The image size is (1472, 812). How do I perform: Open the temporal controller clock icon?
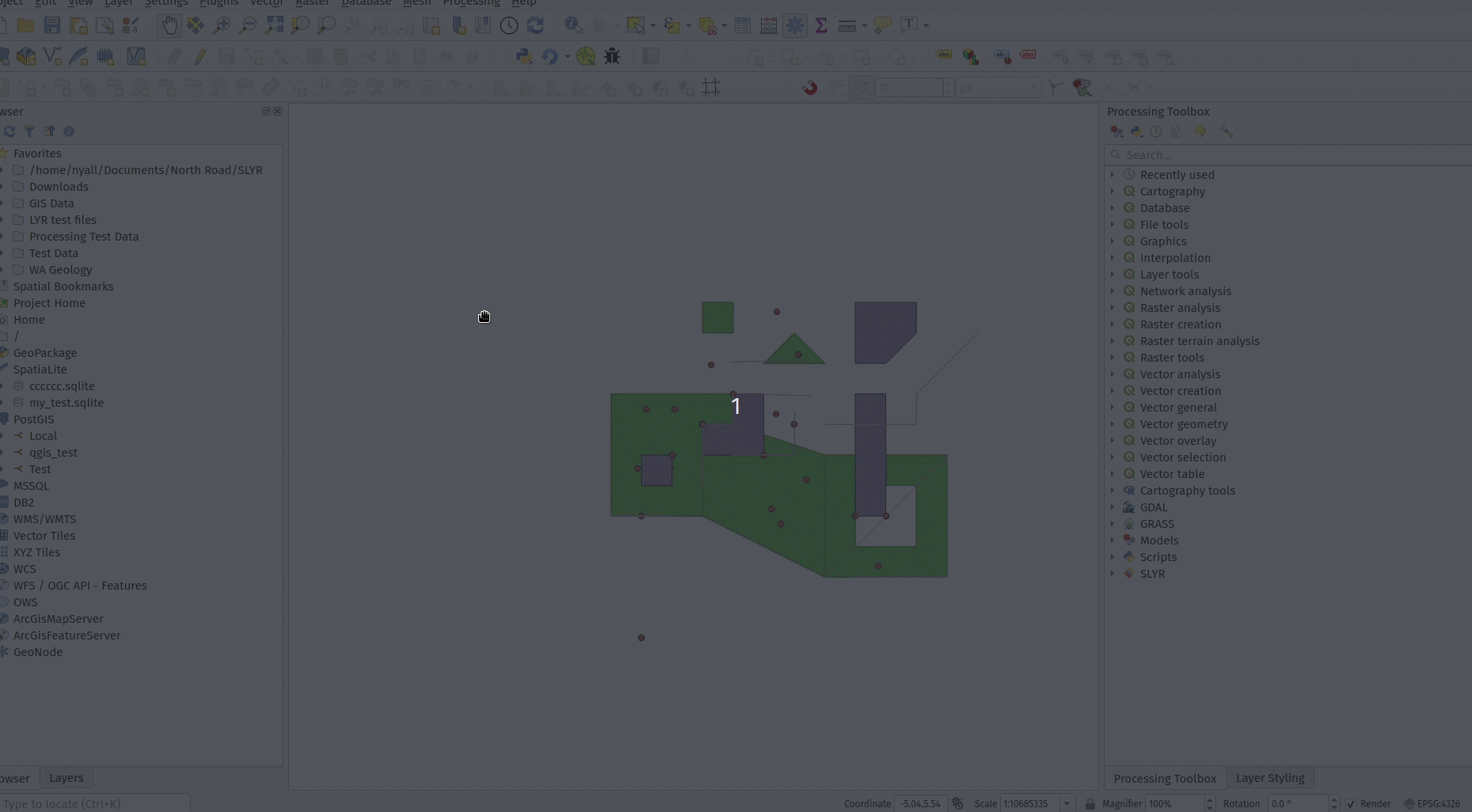509,25
